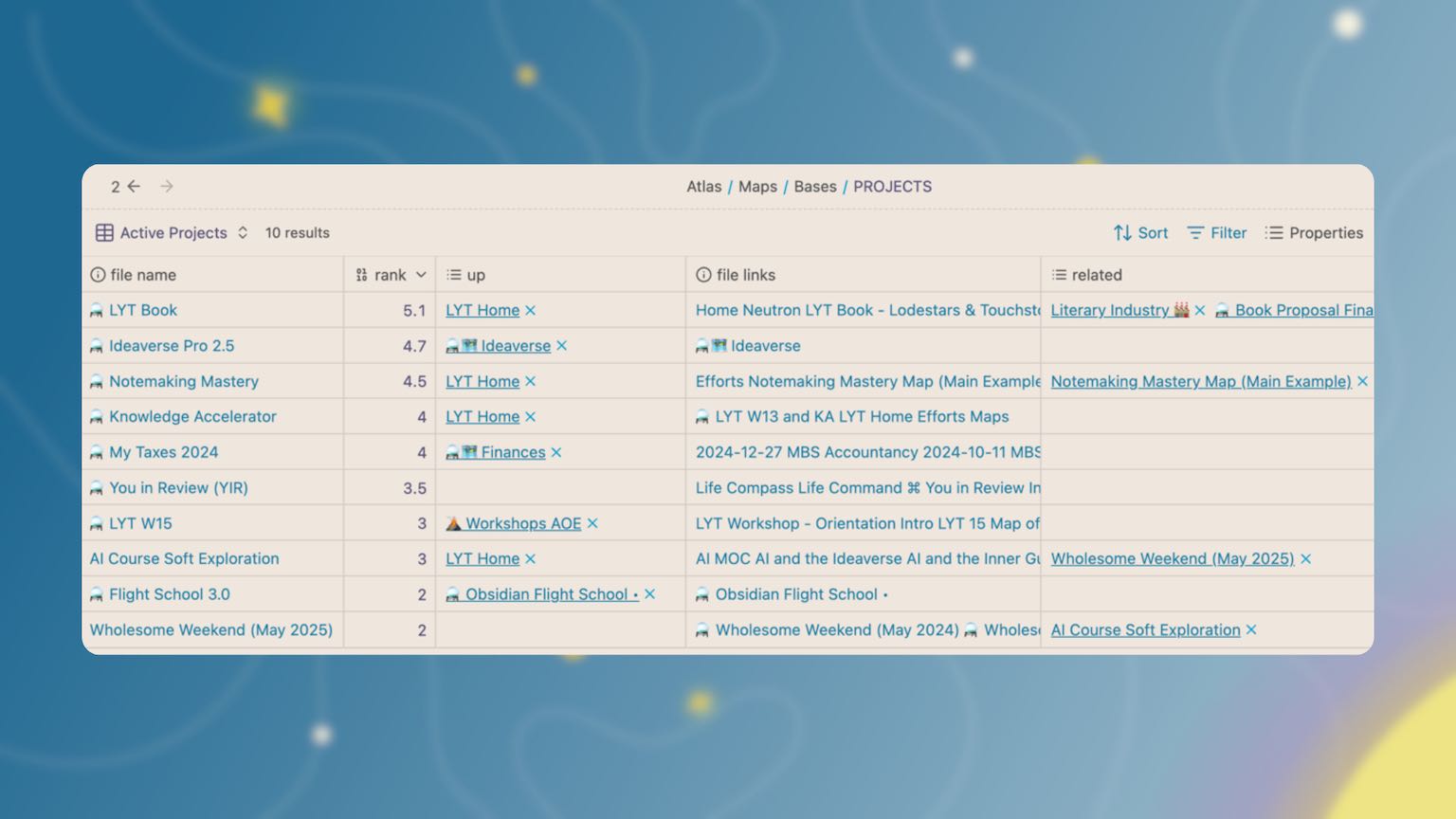Viewport: 1456px width, 819px height.
Task: Click the 5.1 rank cell
Action: (x=390, y=310)
